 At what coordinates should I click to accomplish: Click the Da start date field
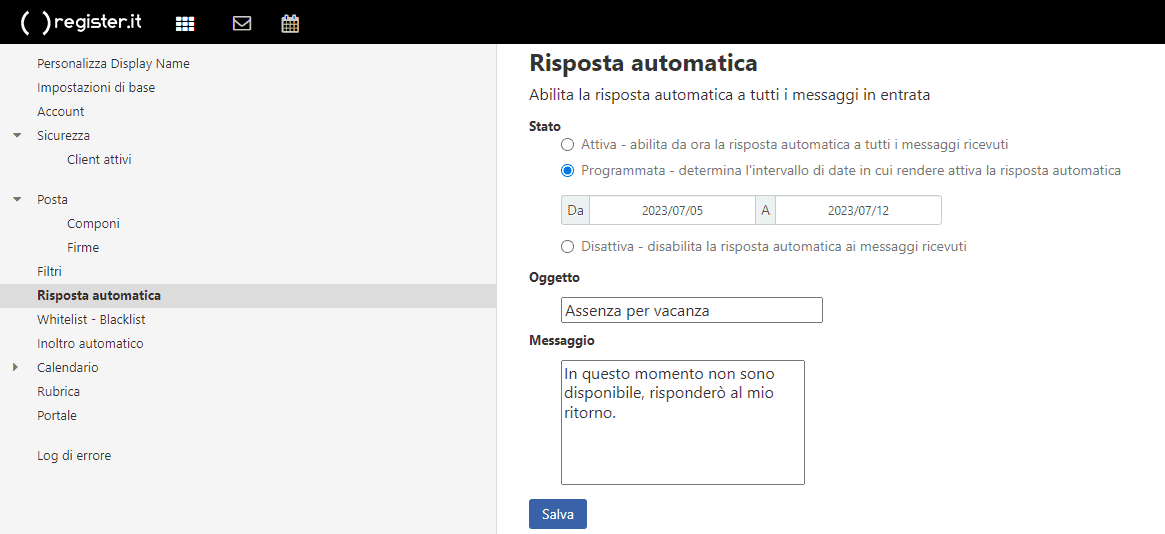click(x=672, y=210)
